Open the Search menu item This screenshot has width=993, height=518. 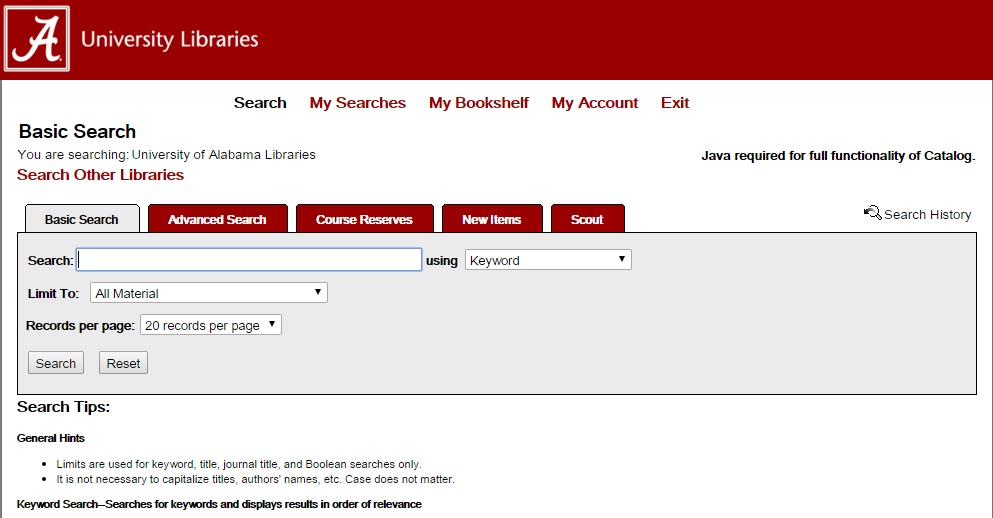(x=260, y=103)
